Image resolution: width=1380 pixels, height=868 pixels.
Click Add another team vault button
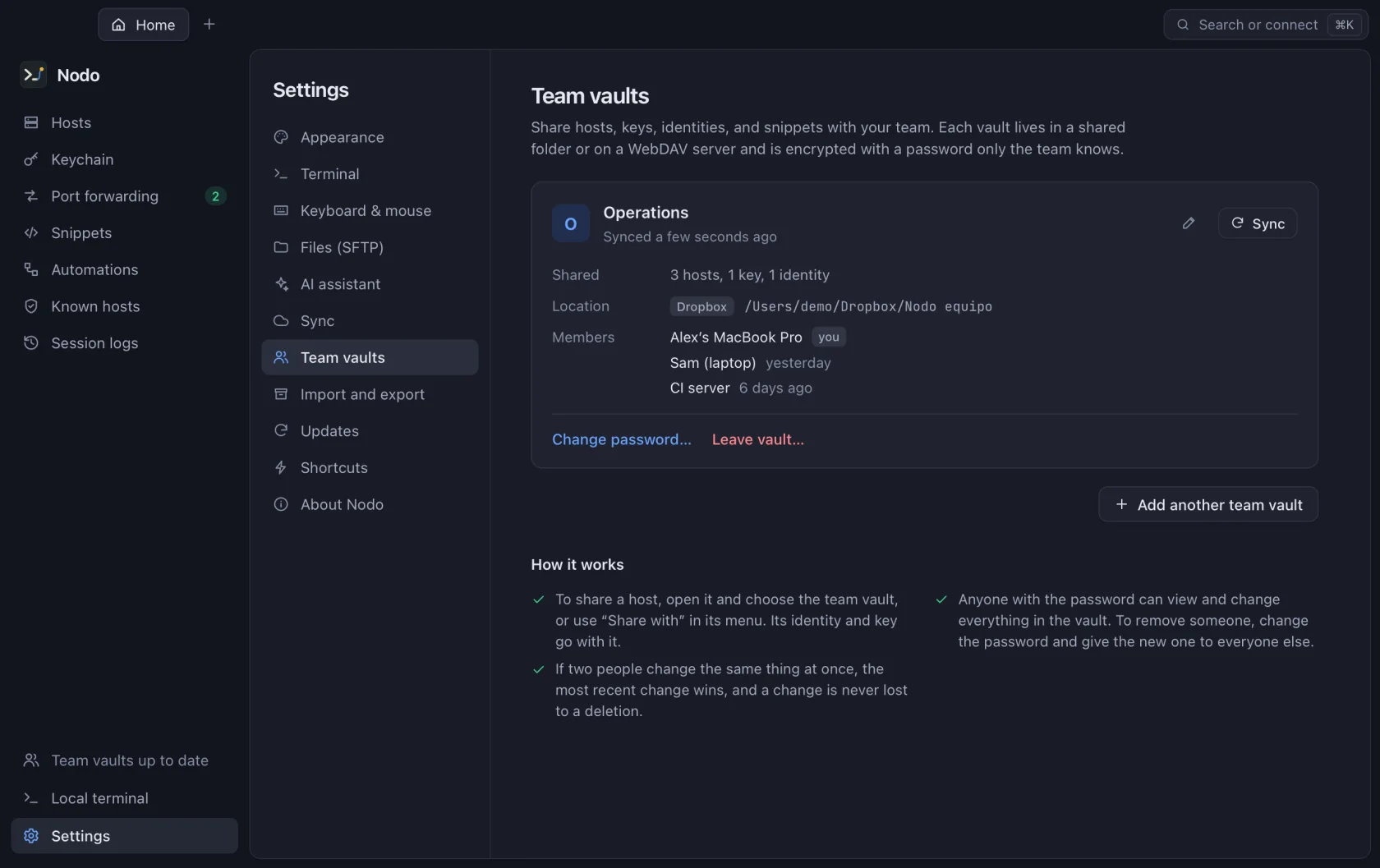point(1208,505)
